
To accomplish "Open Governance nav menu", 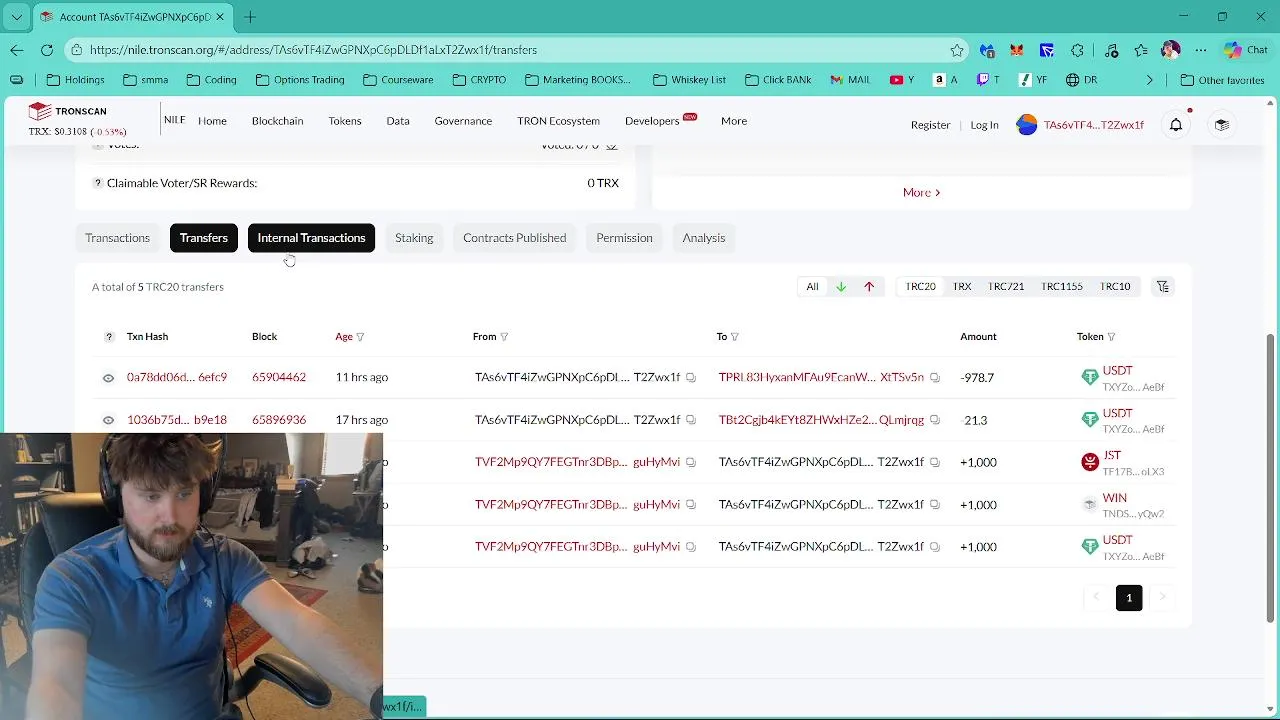I will [x=463, y=121].
